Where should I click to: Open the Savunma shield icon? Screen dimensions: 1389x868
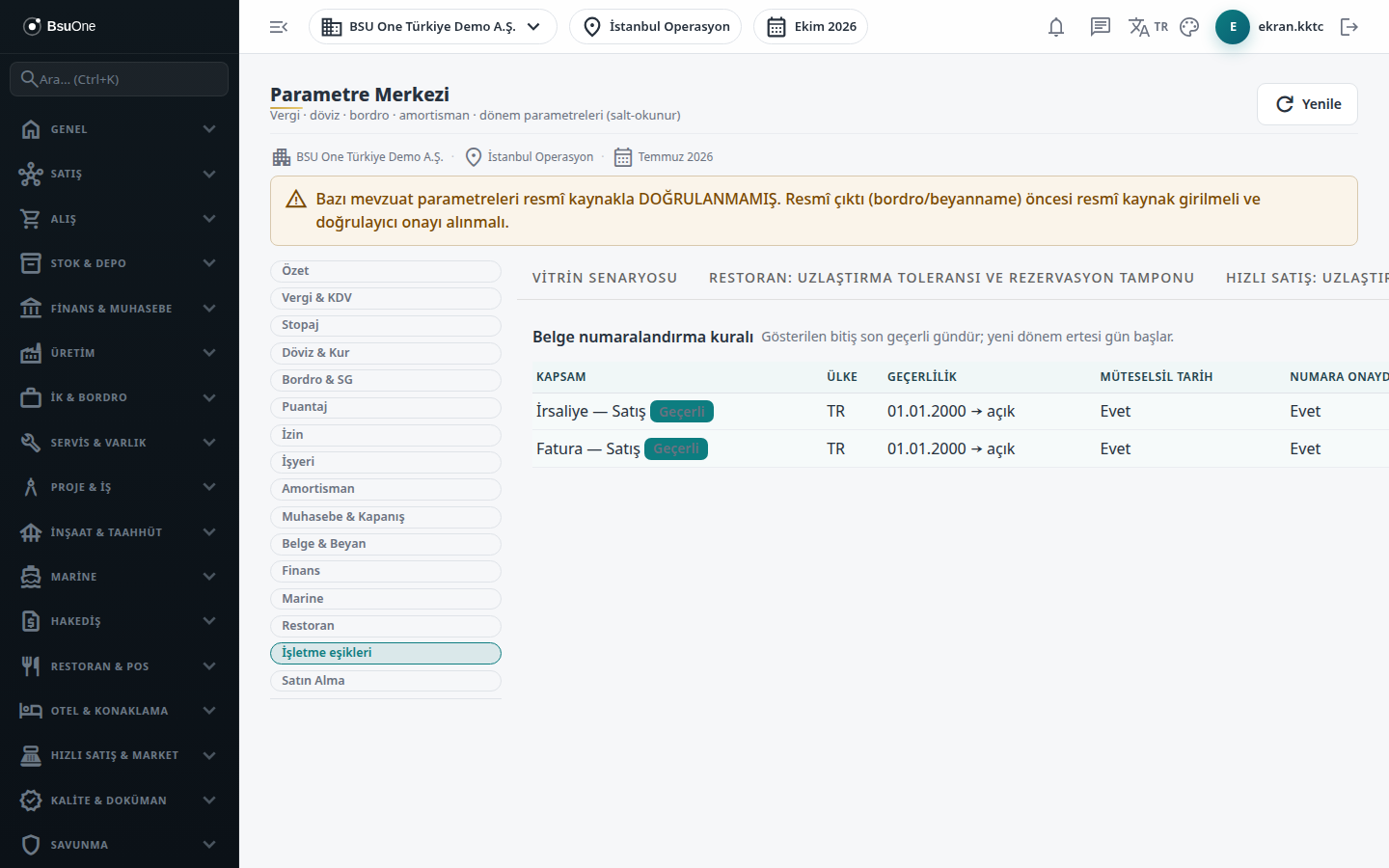coord(31,845)
